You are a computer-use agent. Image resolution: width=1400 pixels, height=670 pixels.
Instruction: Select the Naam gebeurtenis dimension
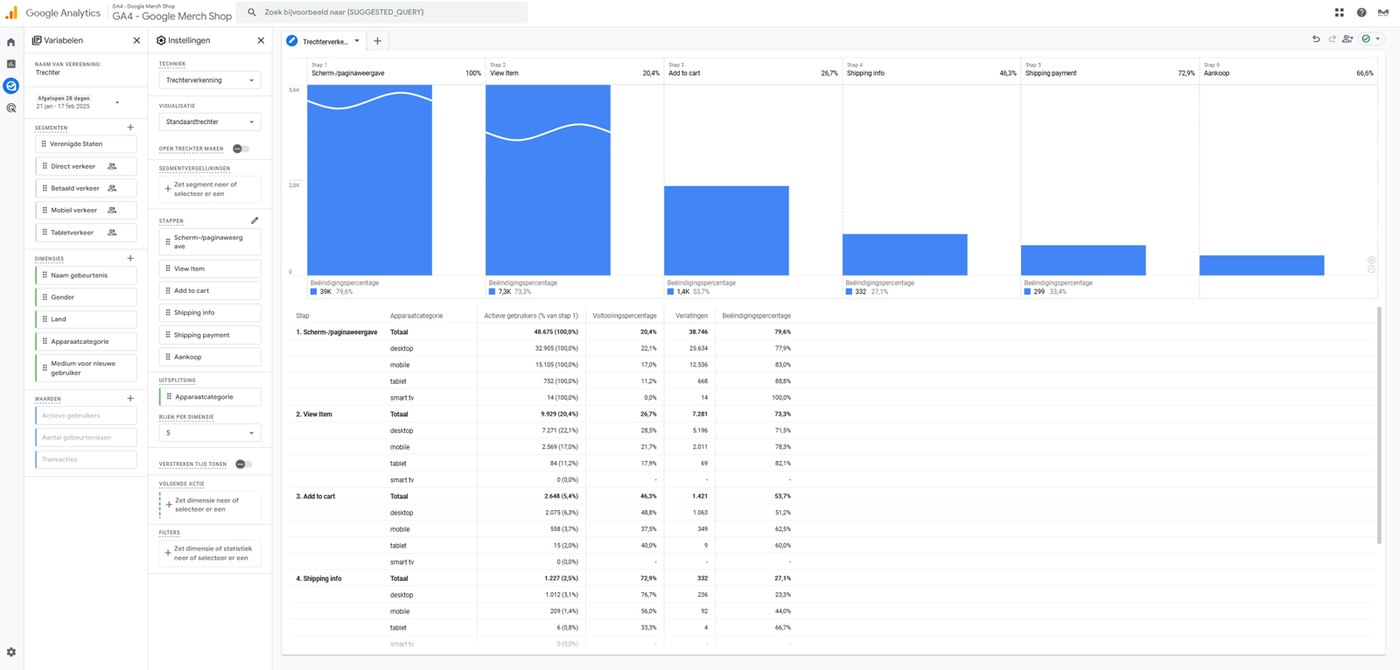[x=86, y=275]
